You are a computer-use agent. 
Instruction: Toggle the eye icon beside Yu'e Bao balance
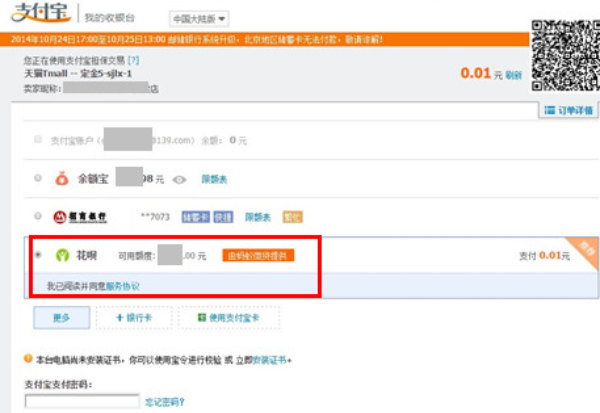click(x=180, y=180)
